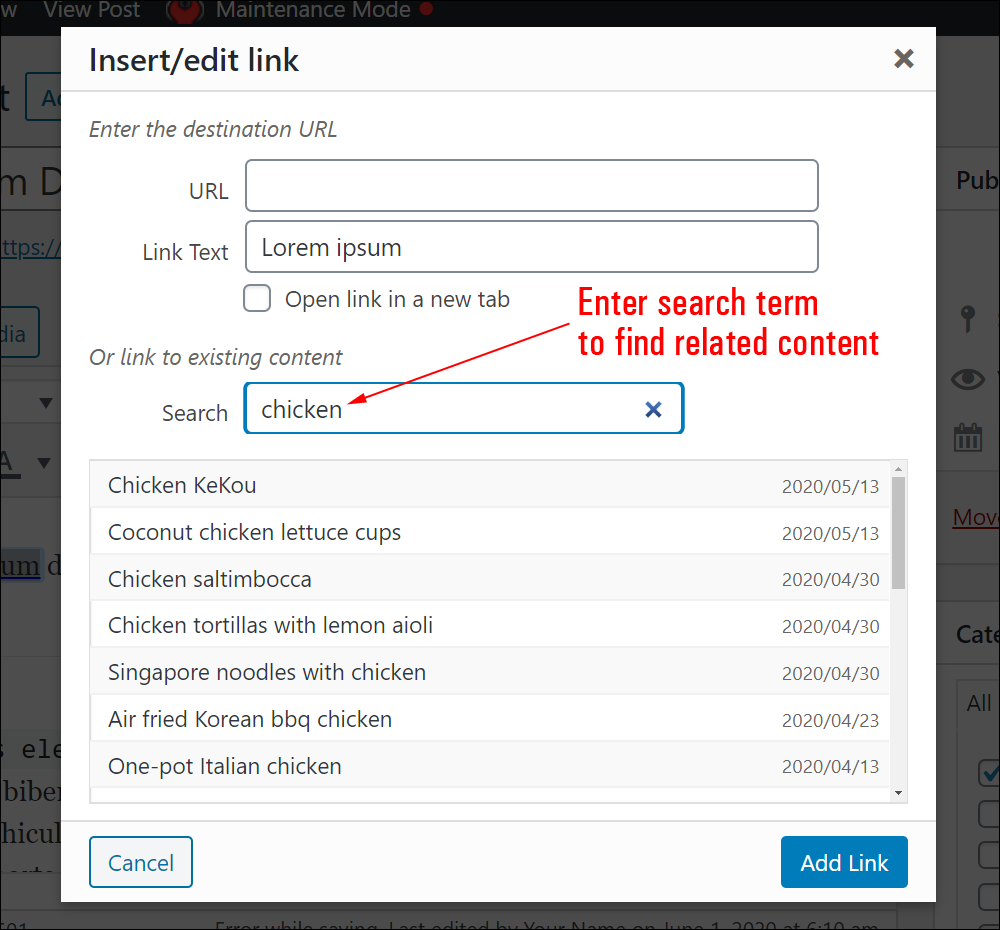Open View Post in admin bar

92,10
